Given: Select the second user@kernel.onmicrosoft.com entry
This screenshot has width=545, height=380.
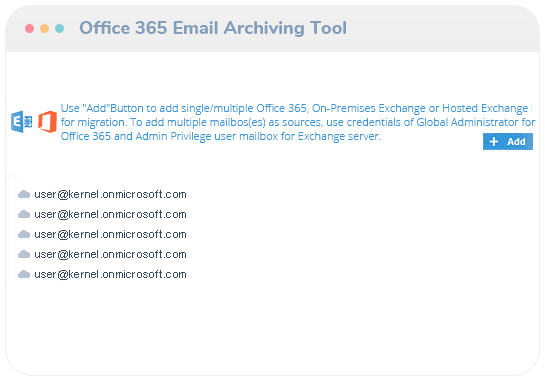Looking at the screenshot, I should [x=110, y=215].
